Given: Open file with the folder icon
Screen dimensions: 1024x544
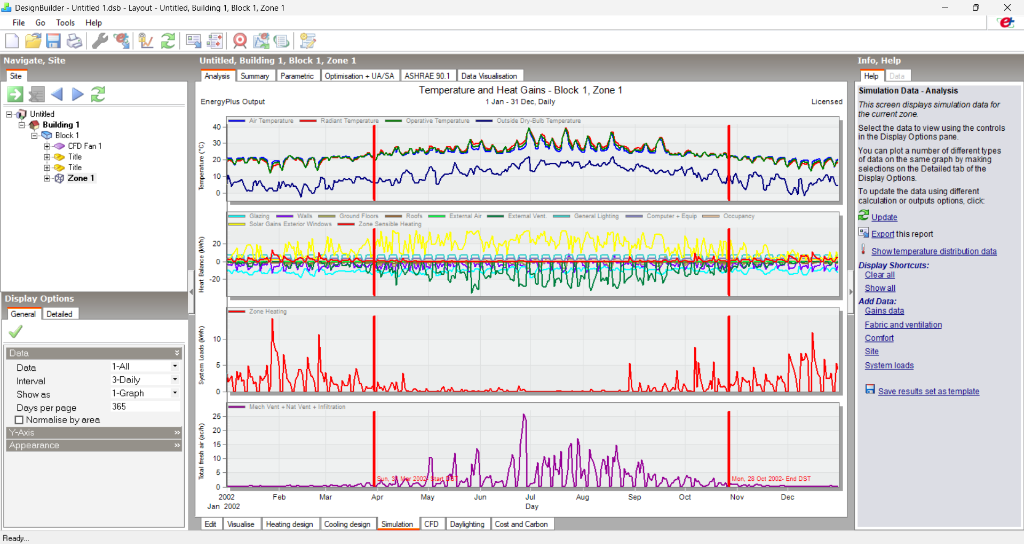Looking at the screenshot, I should click(x=33, y=40).
